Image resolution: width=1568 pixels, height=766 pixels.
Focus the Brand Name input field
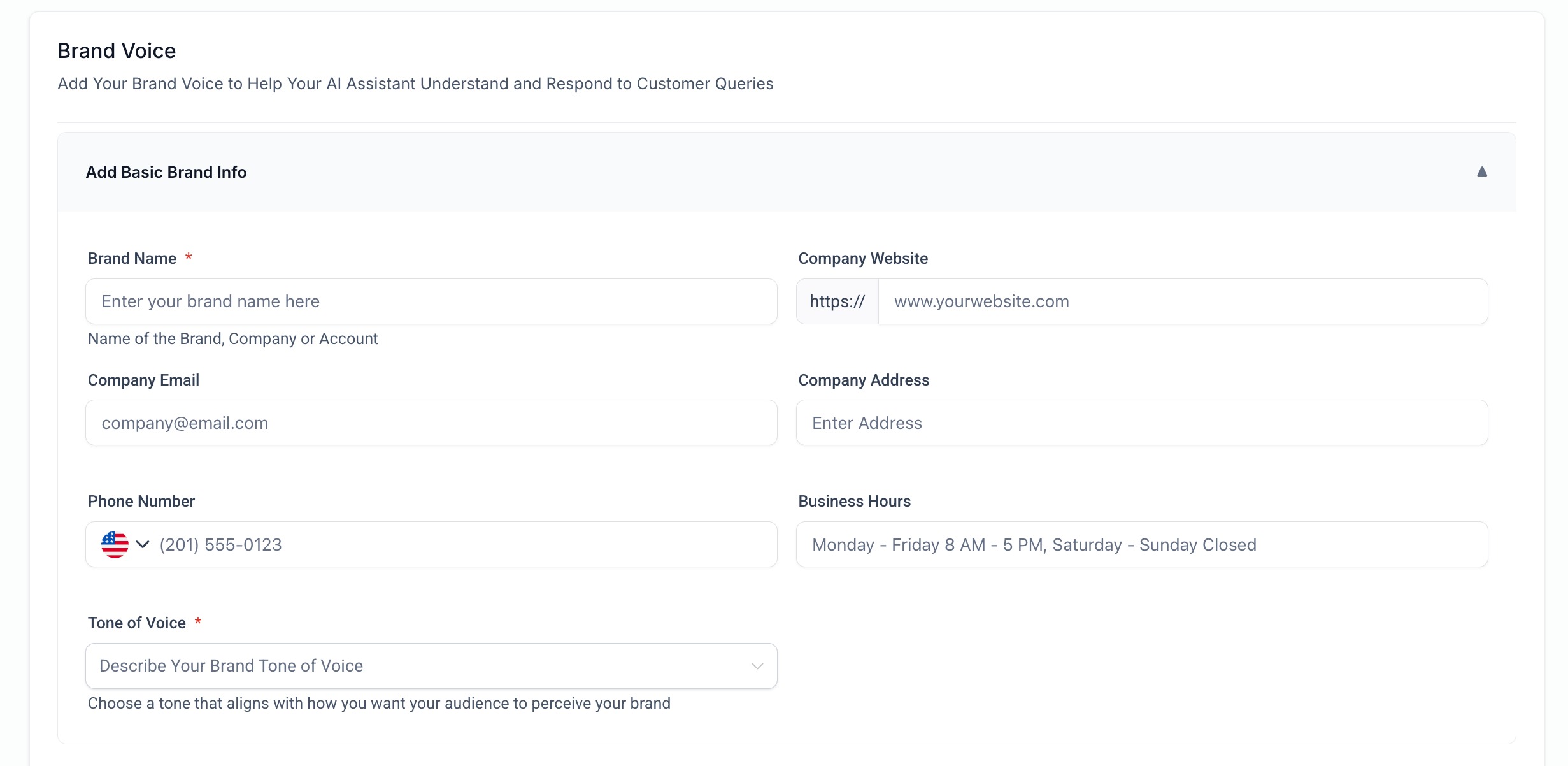(x=431, y=301)
